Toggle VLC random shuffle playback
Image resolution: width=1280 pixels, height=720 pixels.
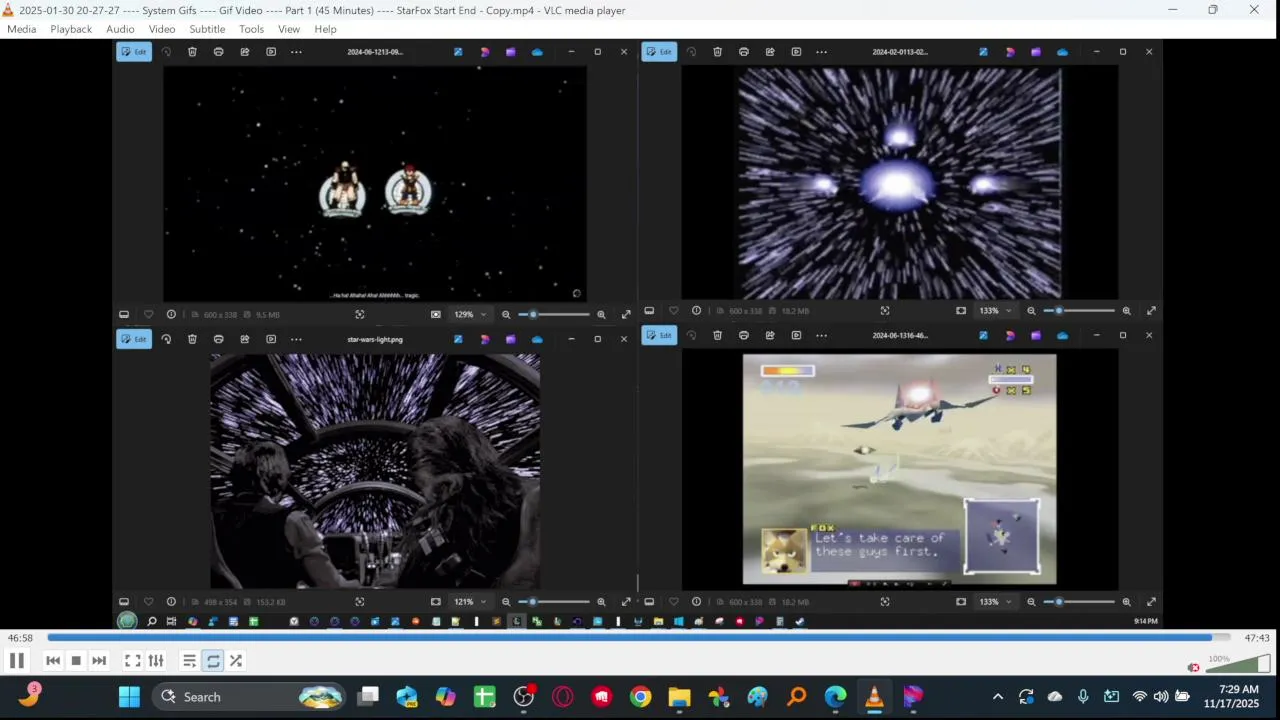(236, 661)
